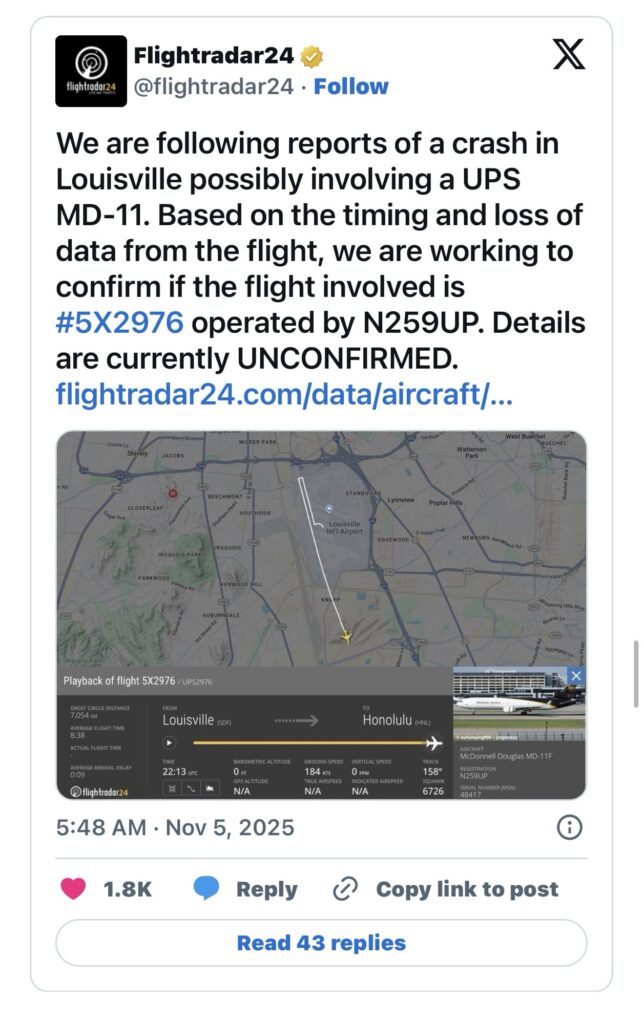Viewport: 643px width, 1024px height.
Task: Click the Read 43 replies button
Action: pyautogui.click(x=321, y=943)
